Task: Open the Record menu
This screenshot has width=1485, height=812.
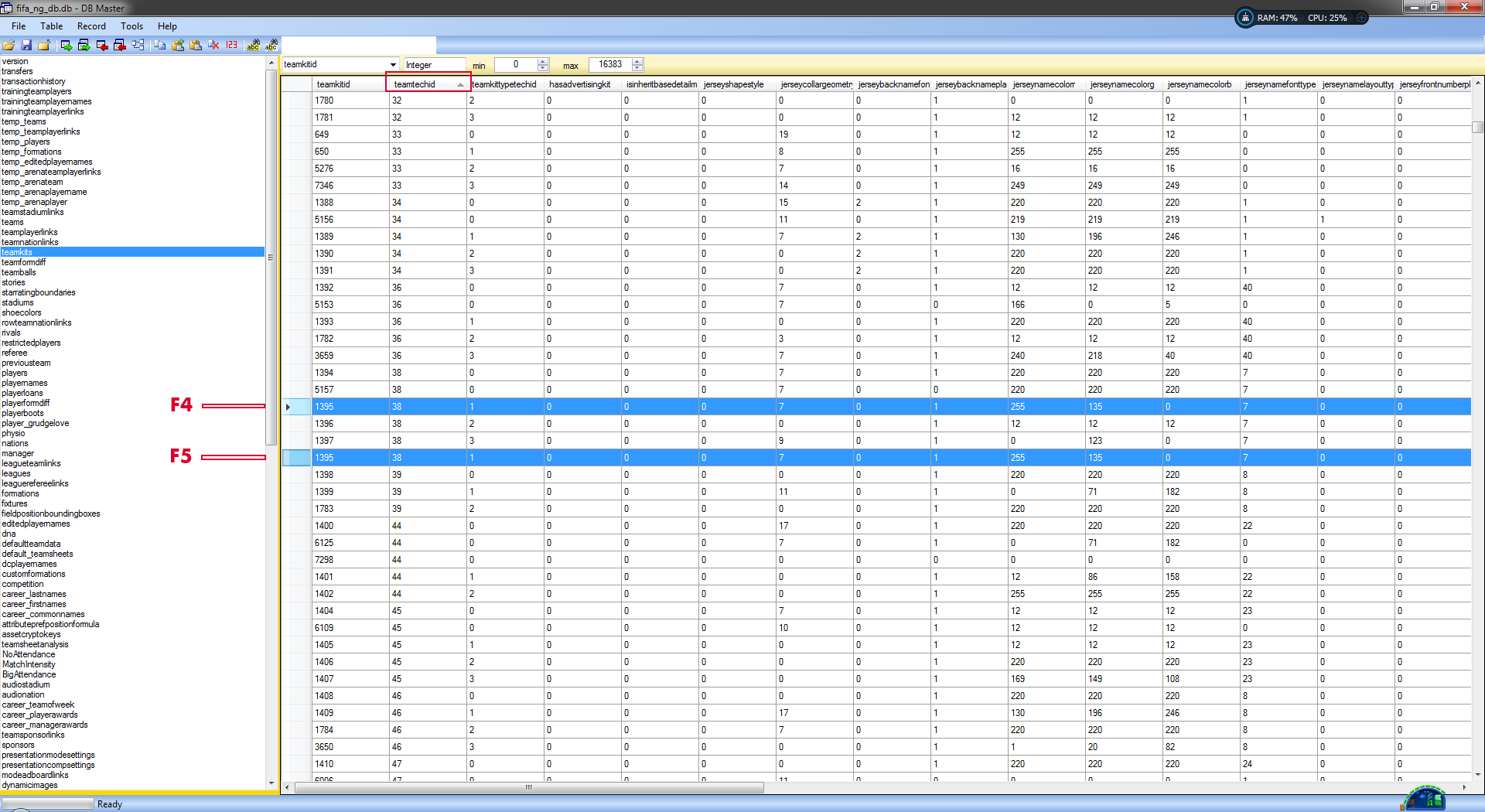Action: pos(91,26)
